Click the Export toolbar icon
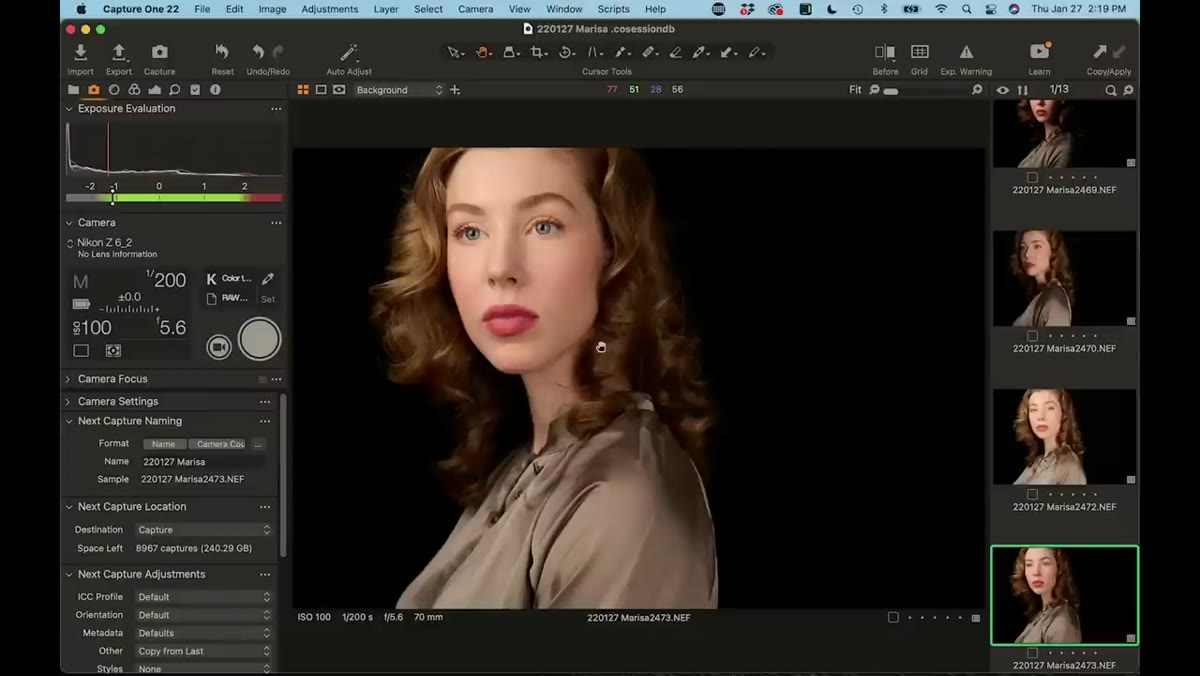The width and height of the screenshot is (1200, 676). point(119,52)
